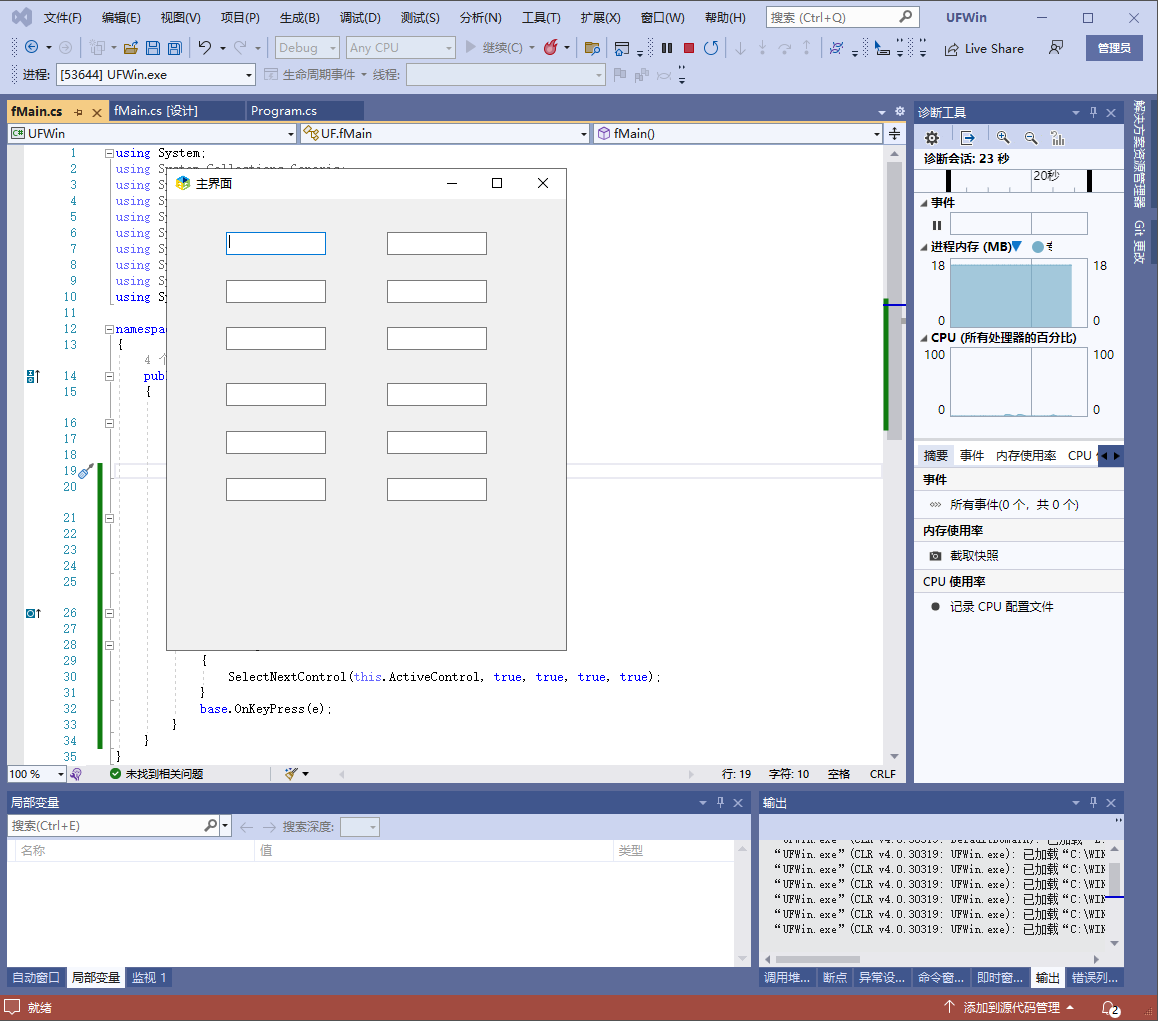Click the Save All double-disk icon
1158x1021 pixels.
point(175,48)
